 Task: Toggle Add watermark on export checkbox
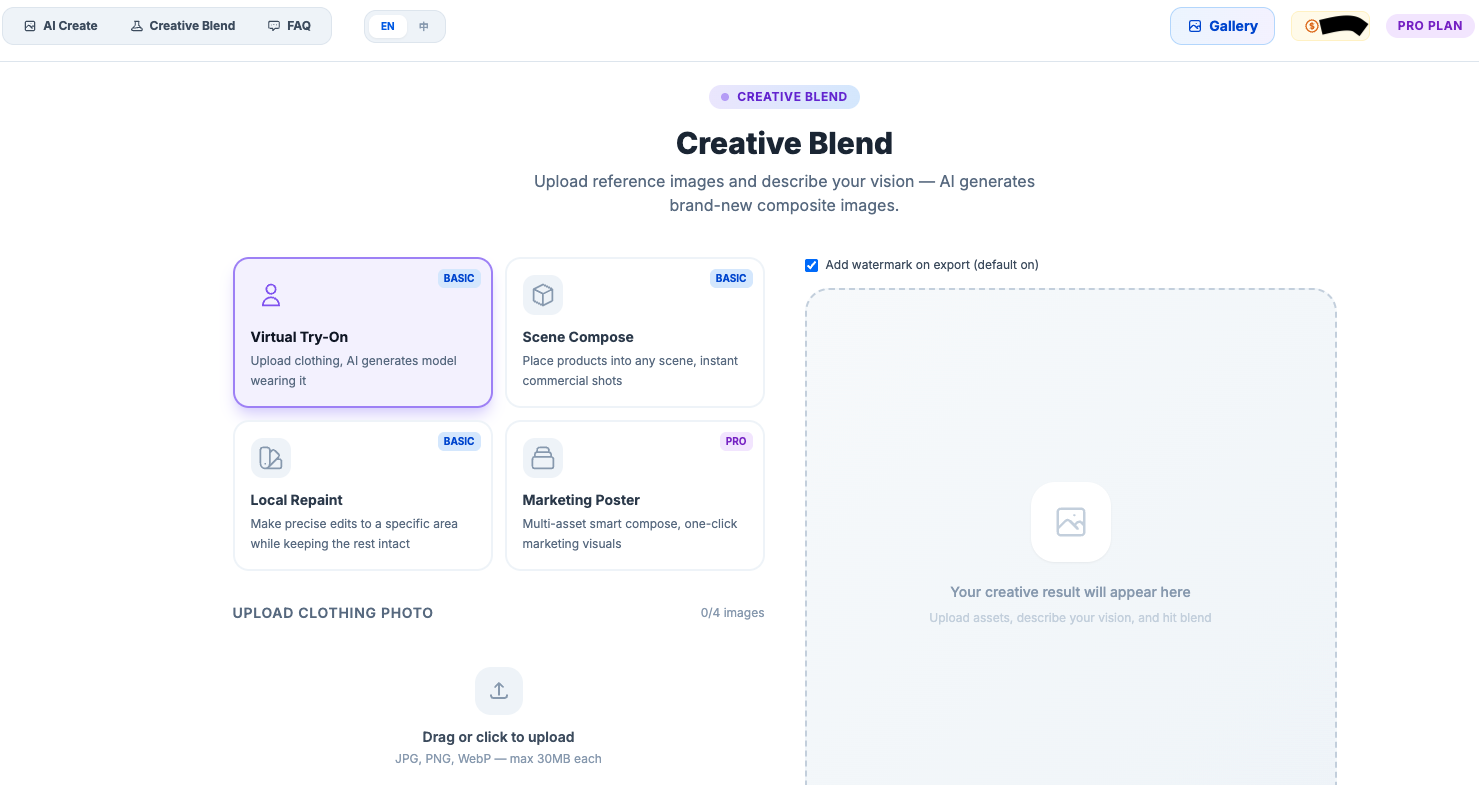pyautogui.click(x=812, y=265)
